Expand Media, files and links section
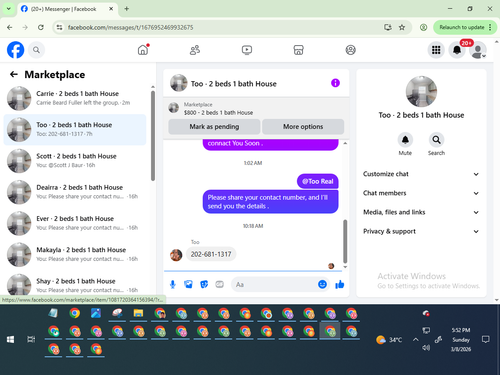 pyautogui.click(x=421, y=212)
